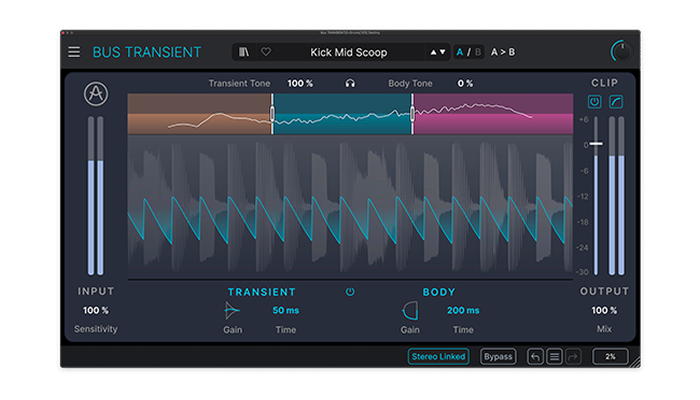
Task: Favorite the preset with heart icon
Action: point(266,52)
